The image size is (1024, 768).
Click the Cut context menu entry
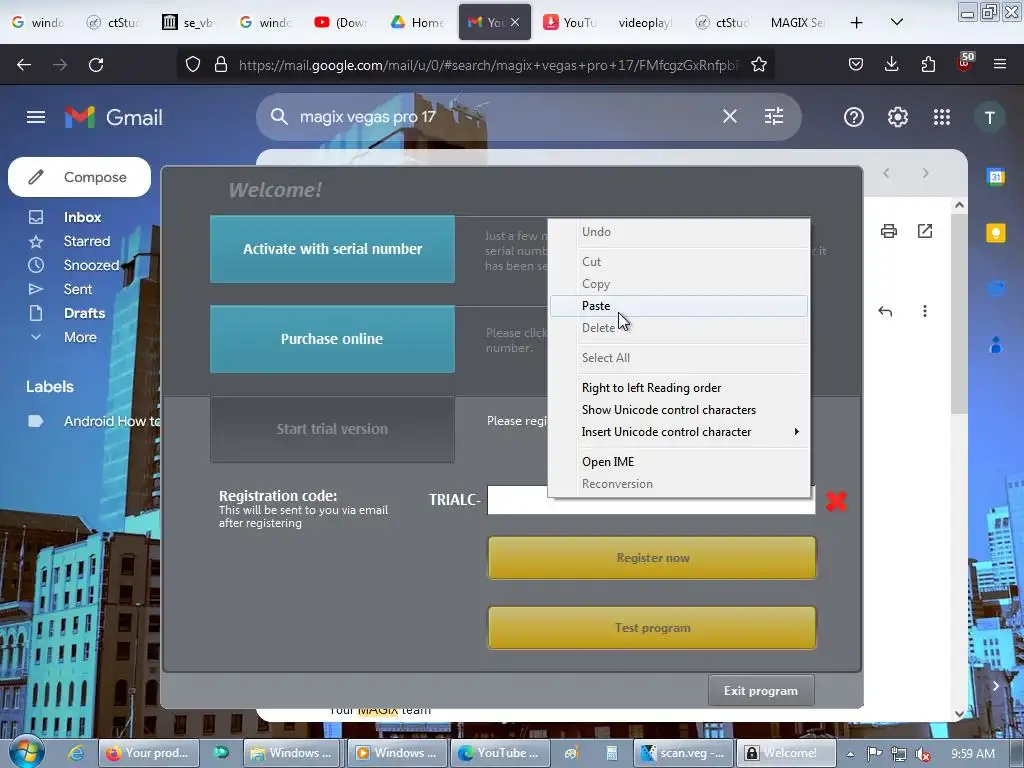[x=679, y=262]
